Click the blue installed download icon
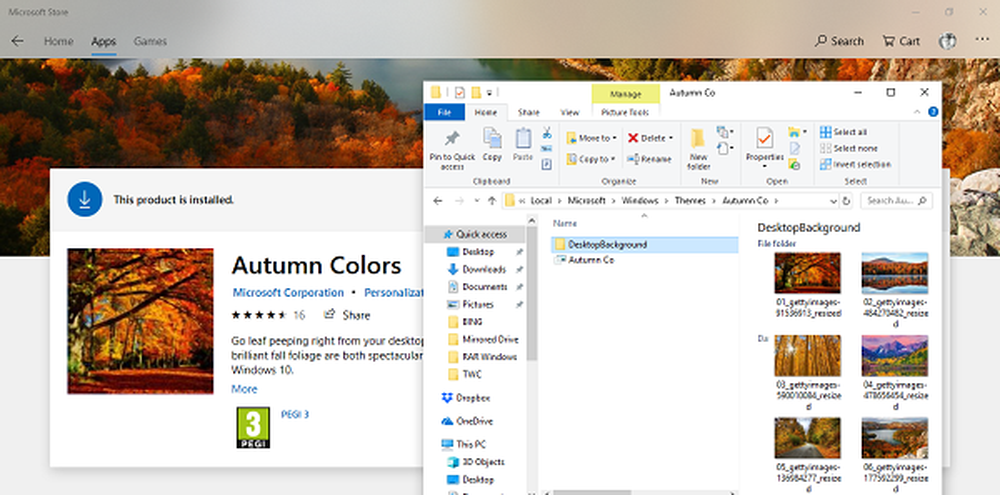The image size is (1000, 495). [x=85, y=199]
